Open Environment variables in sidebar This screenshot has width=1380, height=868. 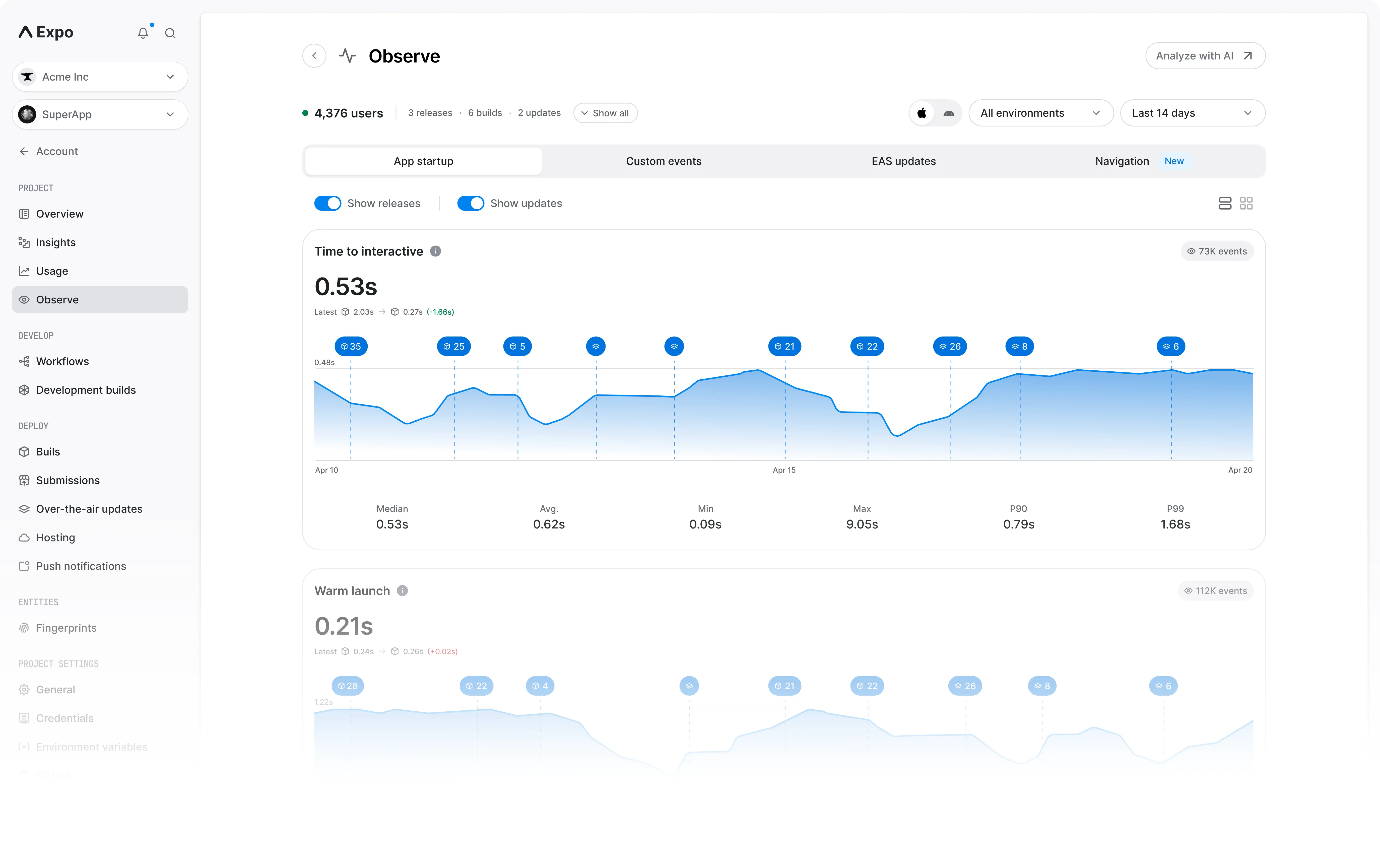coord(100,747)
